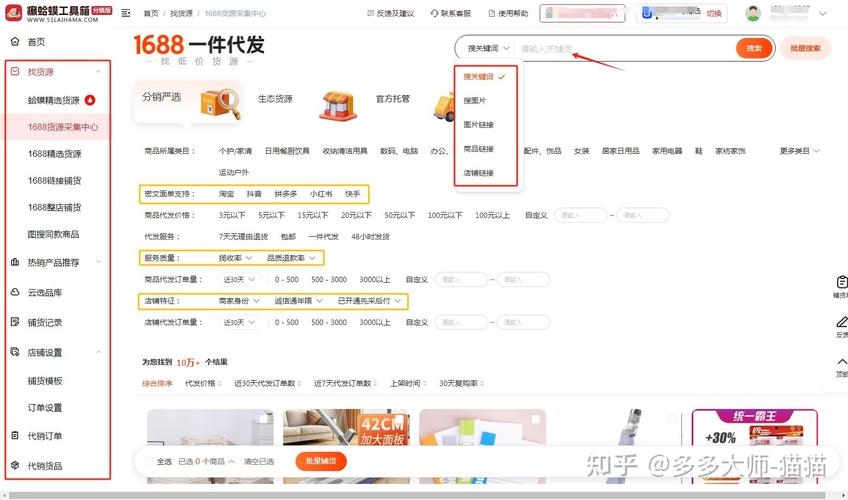Click the 反馈及建议 feedback icon
This screenshot has height=500, width=848.
tap(370, 13)
